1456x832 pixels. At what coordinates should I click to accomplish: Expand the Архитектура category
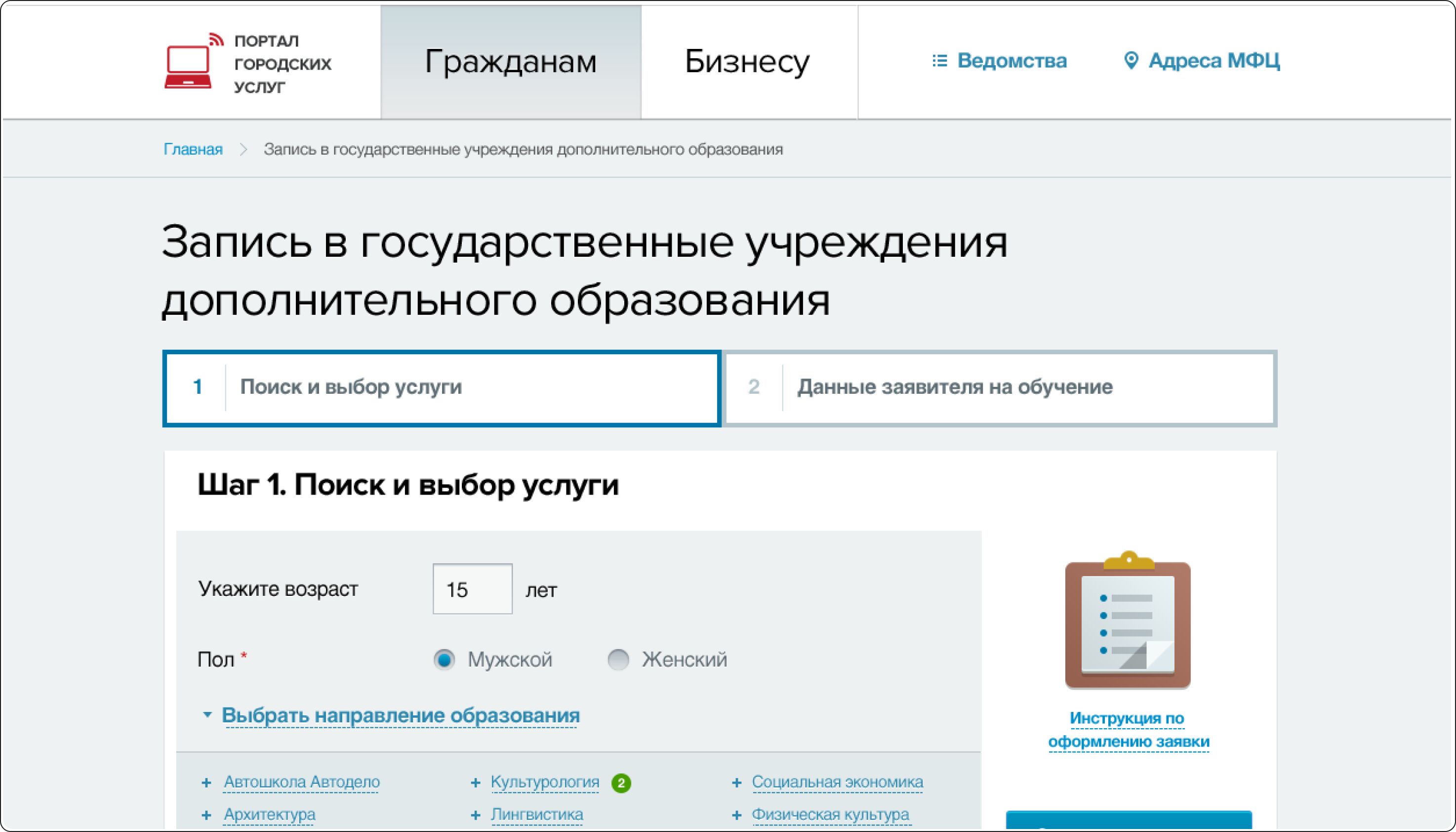coord(269,814)
